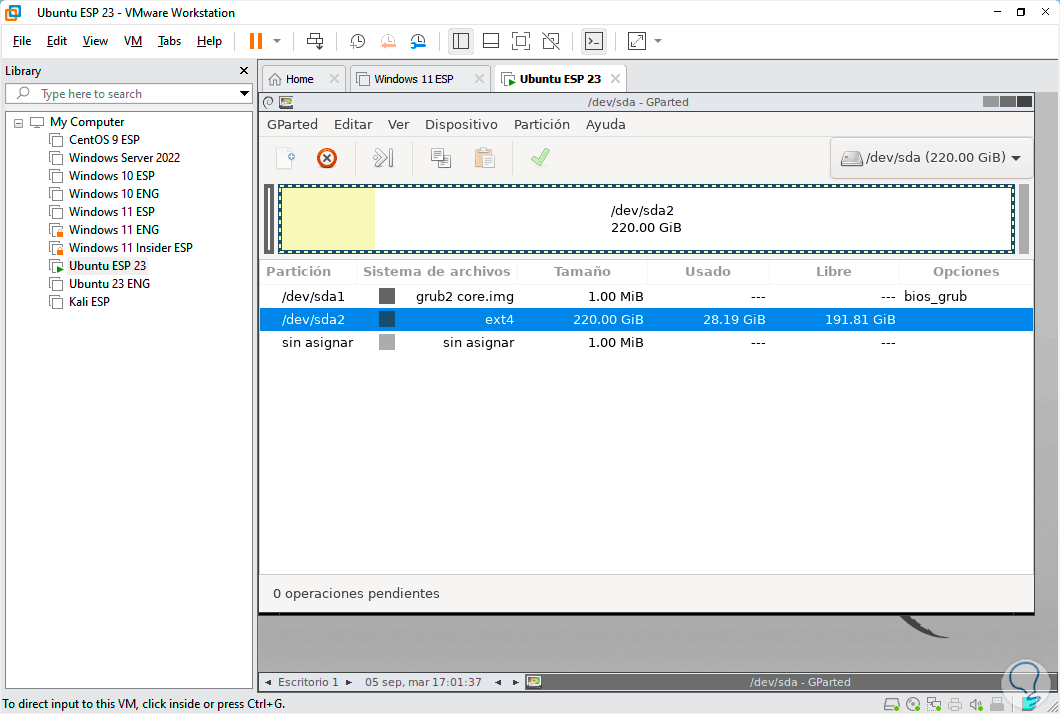Select /dev/sda2 in the disk map
The image size is (1060, 714).
tap(646, 219)
